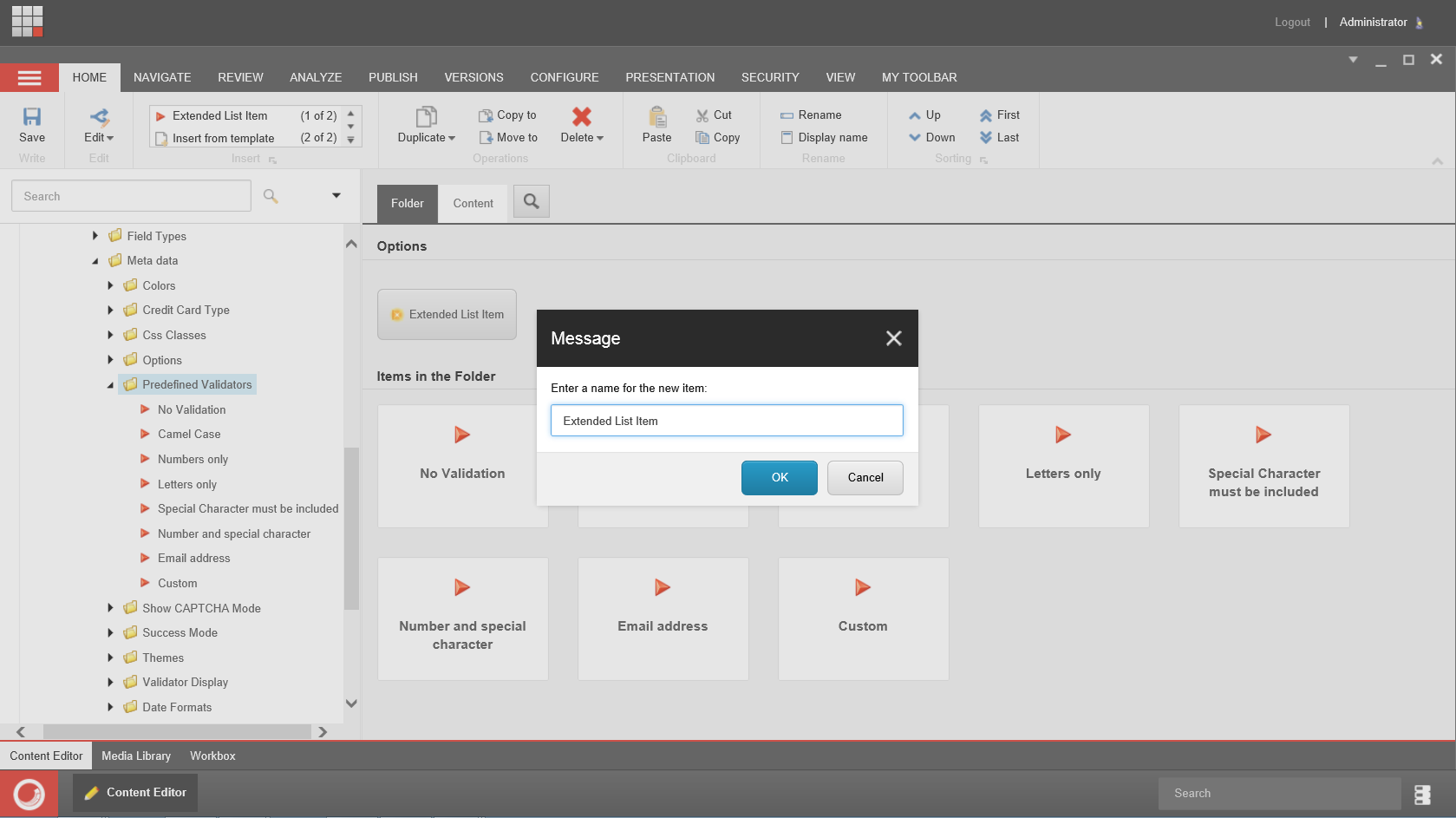This screenshot has width=1456, height=818.
Task: Click the search tab magnifier button
Action: pyautogui.click(x=532, y=201)
